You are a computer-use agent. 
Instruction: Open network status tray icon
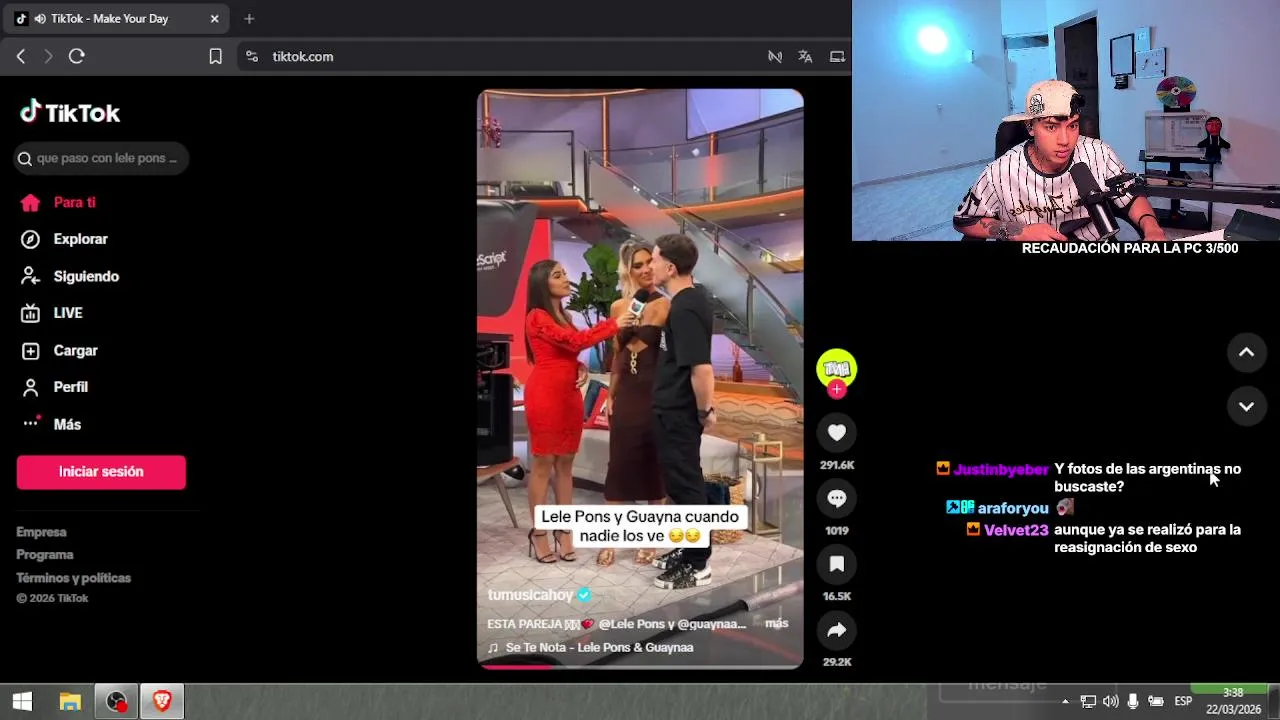[x=1088, y=702]
